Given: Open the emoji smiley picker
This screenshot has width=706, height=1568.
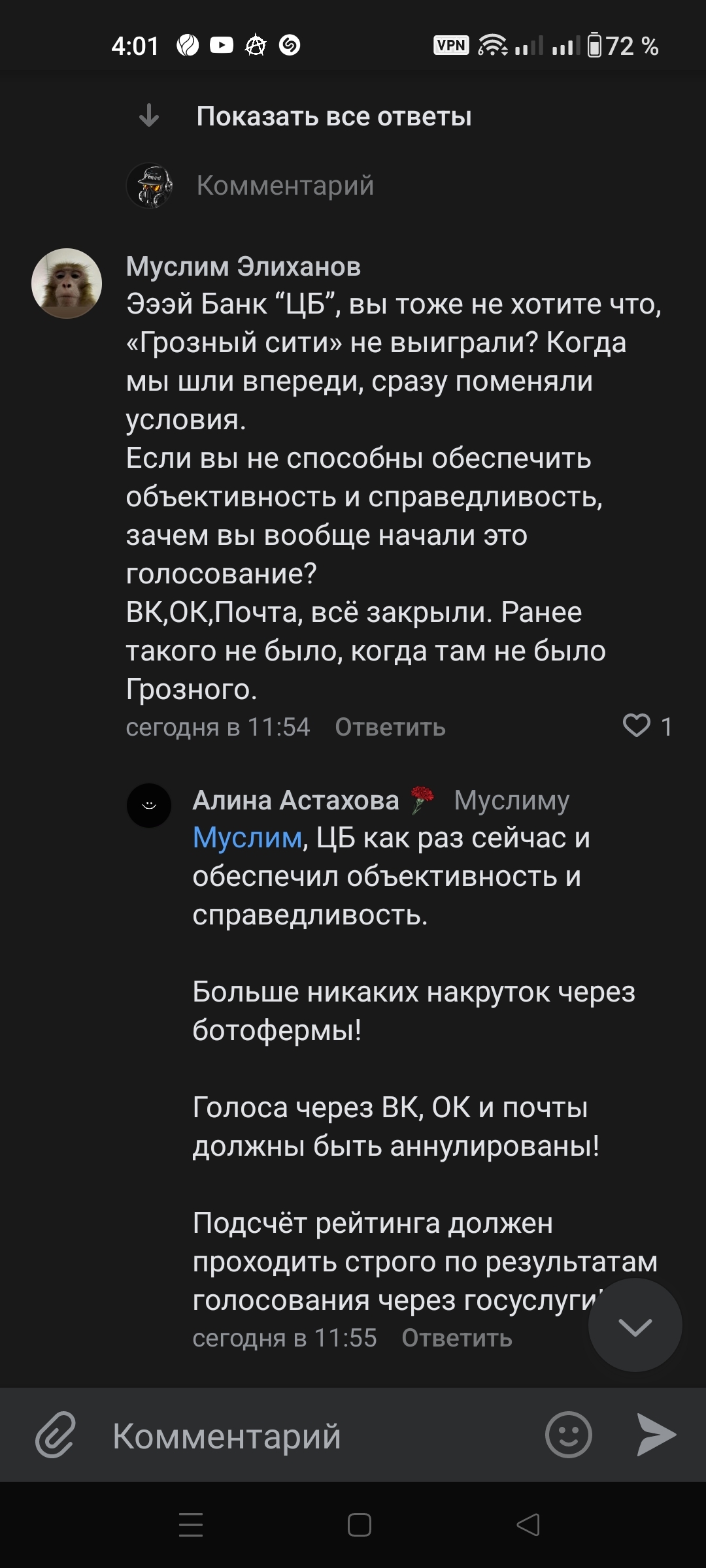Looking at the screenshot, I should pos(568,1435).
